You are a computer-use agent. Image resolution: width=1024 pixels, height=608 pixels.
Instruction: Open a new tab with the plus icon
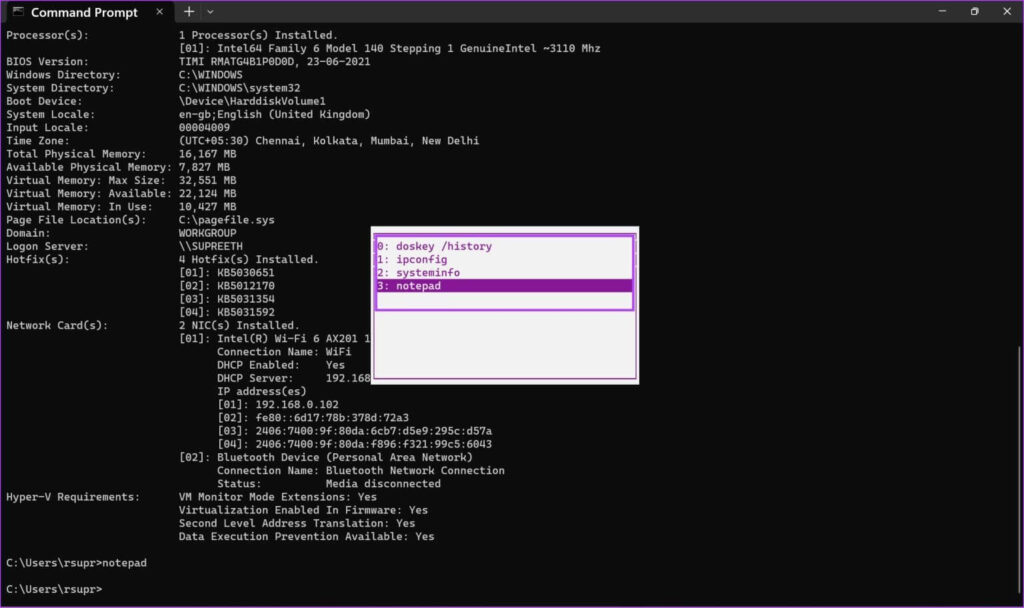pyautogui.click(x=189, y=12)
